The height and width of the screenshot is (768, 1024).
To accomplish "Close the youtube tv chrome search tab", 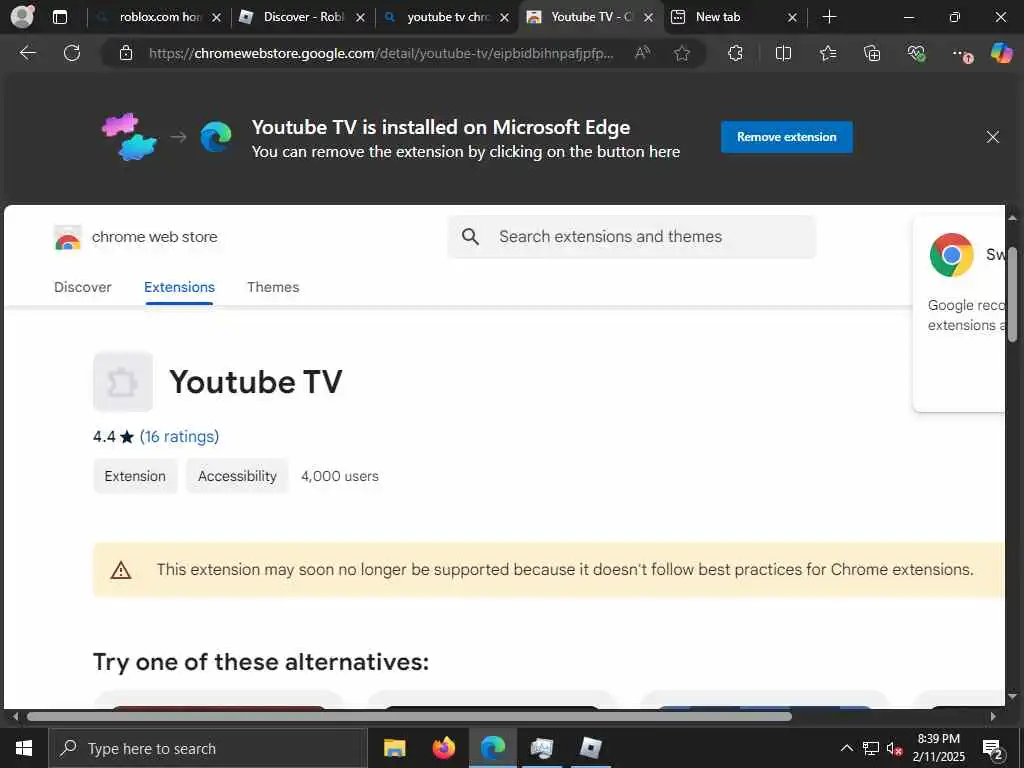I will (504, 18).
